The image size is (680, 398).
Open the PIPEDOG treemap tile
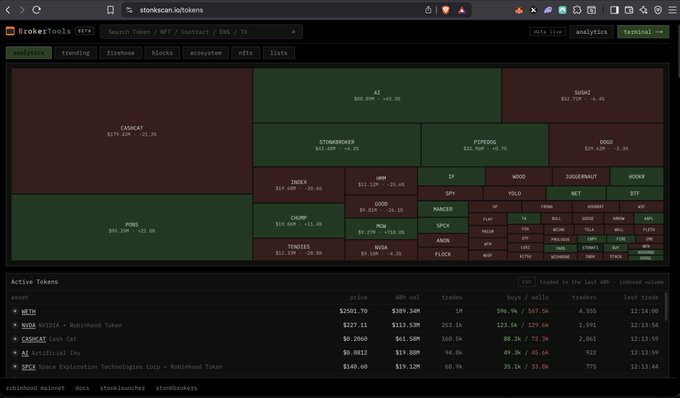(485, 145)
